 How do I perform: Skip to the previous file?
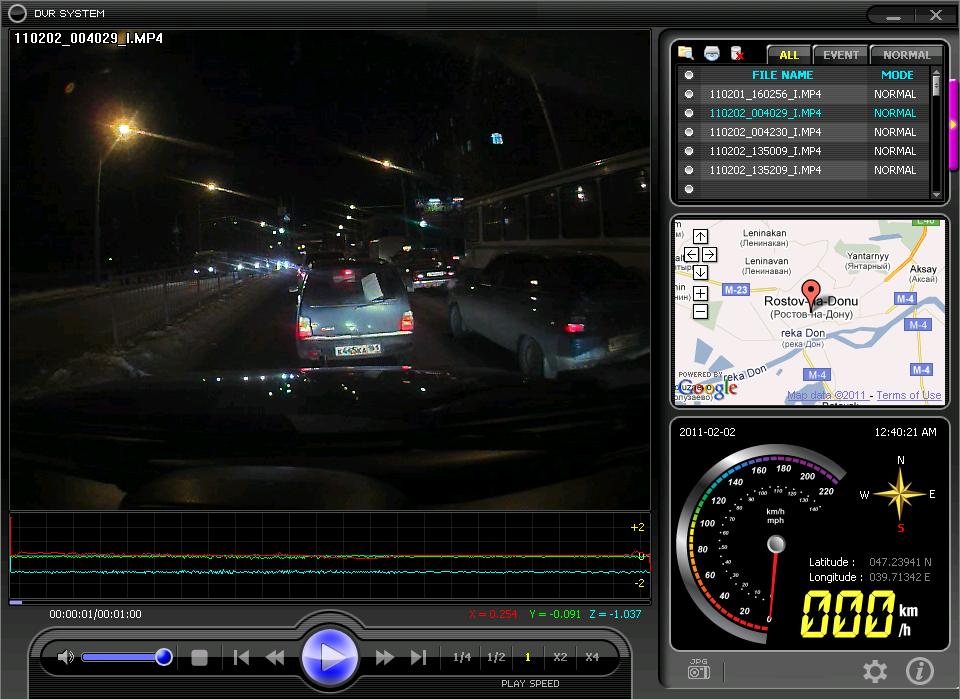point(241,658)
